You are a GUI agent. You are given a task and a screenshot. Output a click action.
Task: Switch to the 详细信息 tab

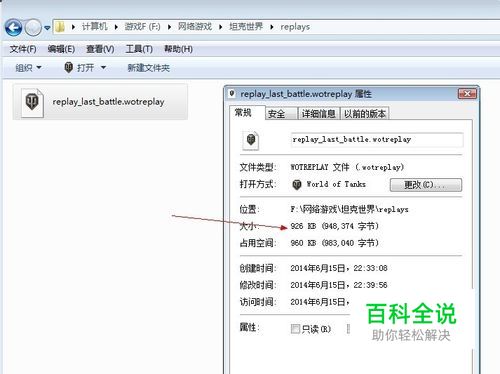click(x=318, y=114)
